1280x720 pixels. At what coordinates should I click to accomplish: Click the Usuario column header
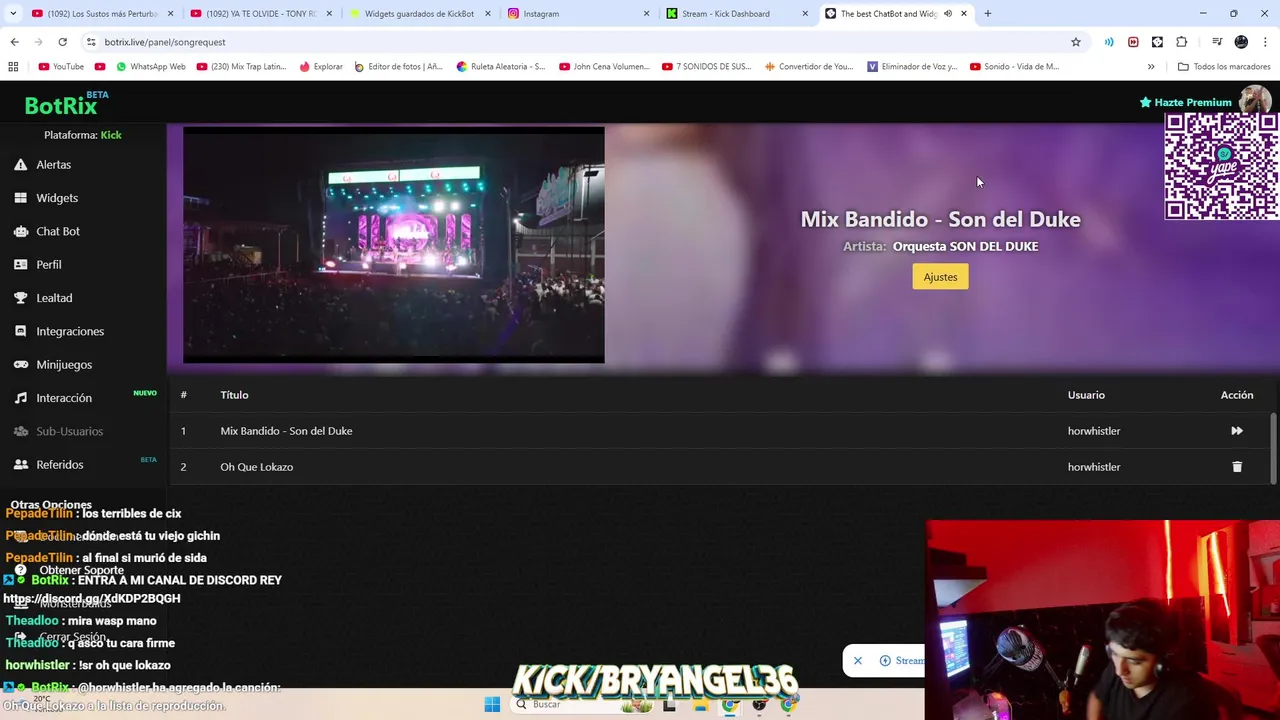click(1086, 395)
